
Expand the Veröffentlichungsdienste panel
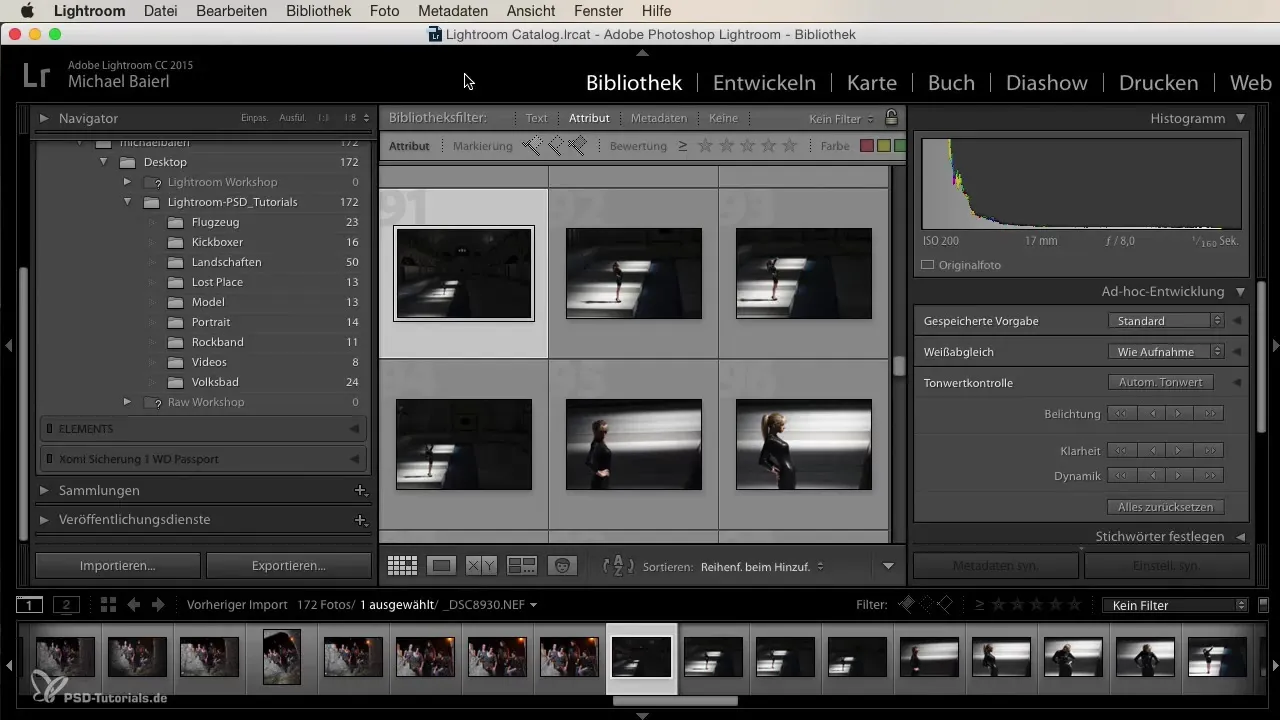(44, 520)
